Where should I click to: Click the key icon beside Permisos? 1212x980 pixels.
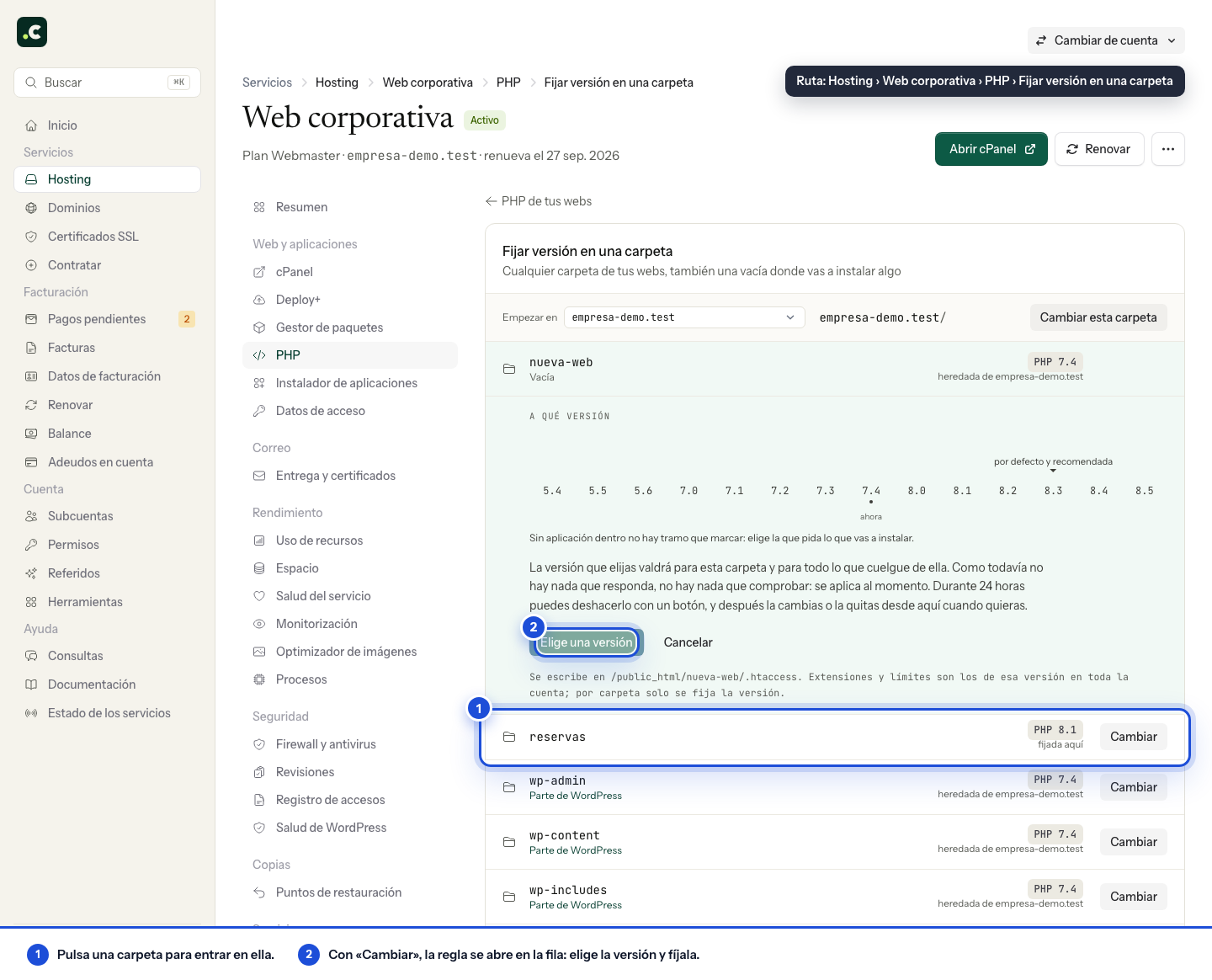(31, 545)
